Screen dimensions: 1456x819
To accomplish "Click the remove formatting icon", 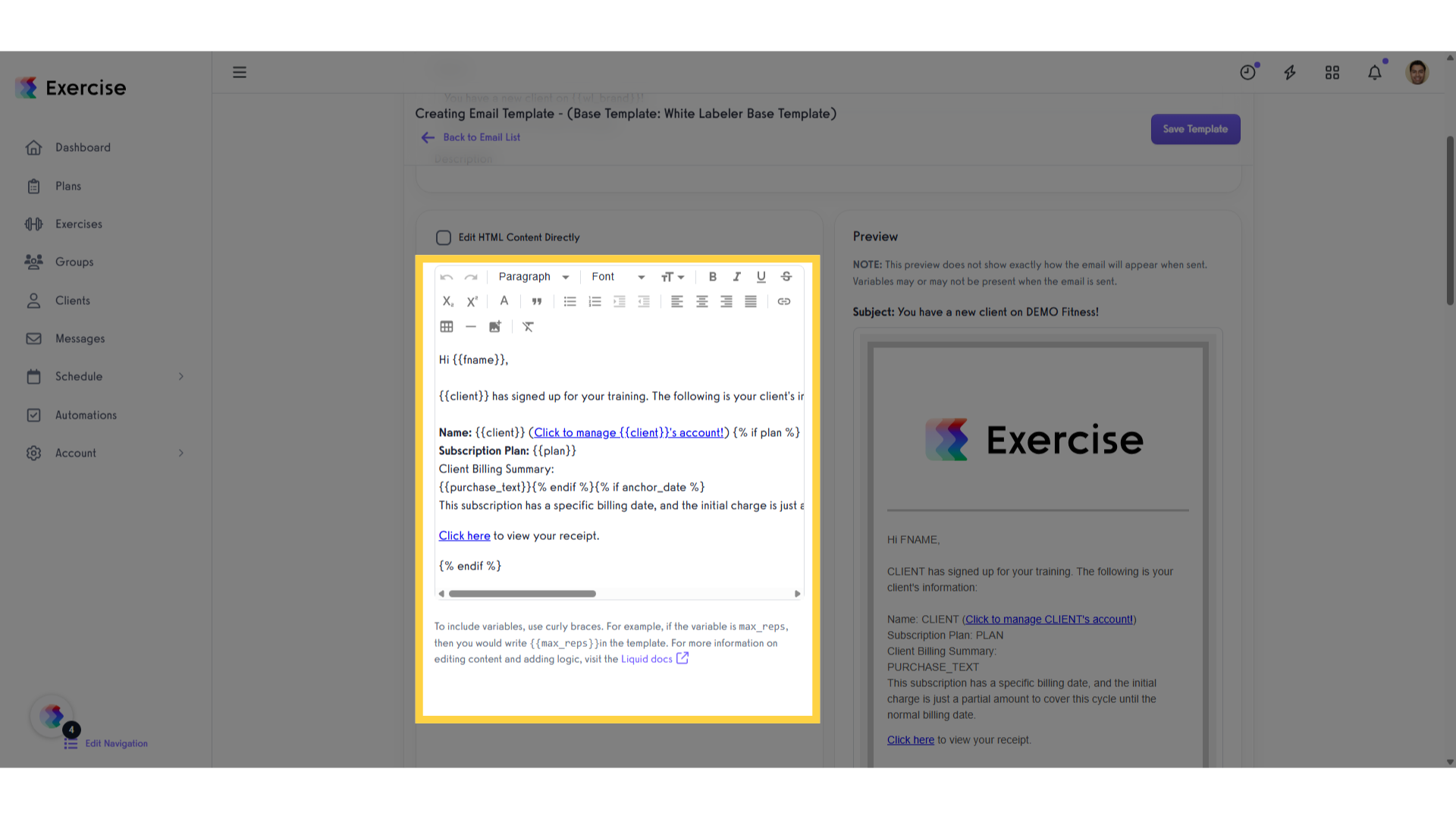I will tap(529, 327).
